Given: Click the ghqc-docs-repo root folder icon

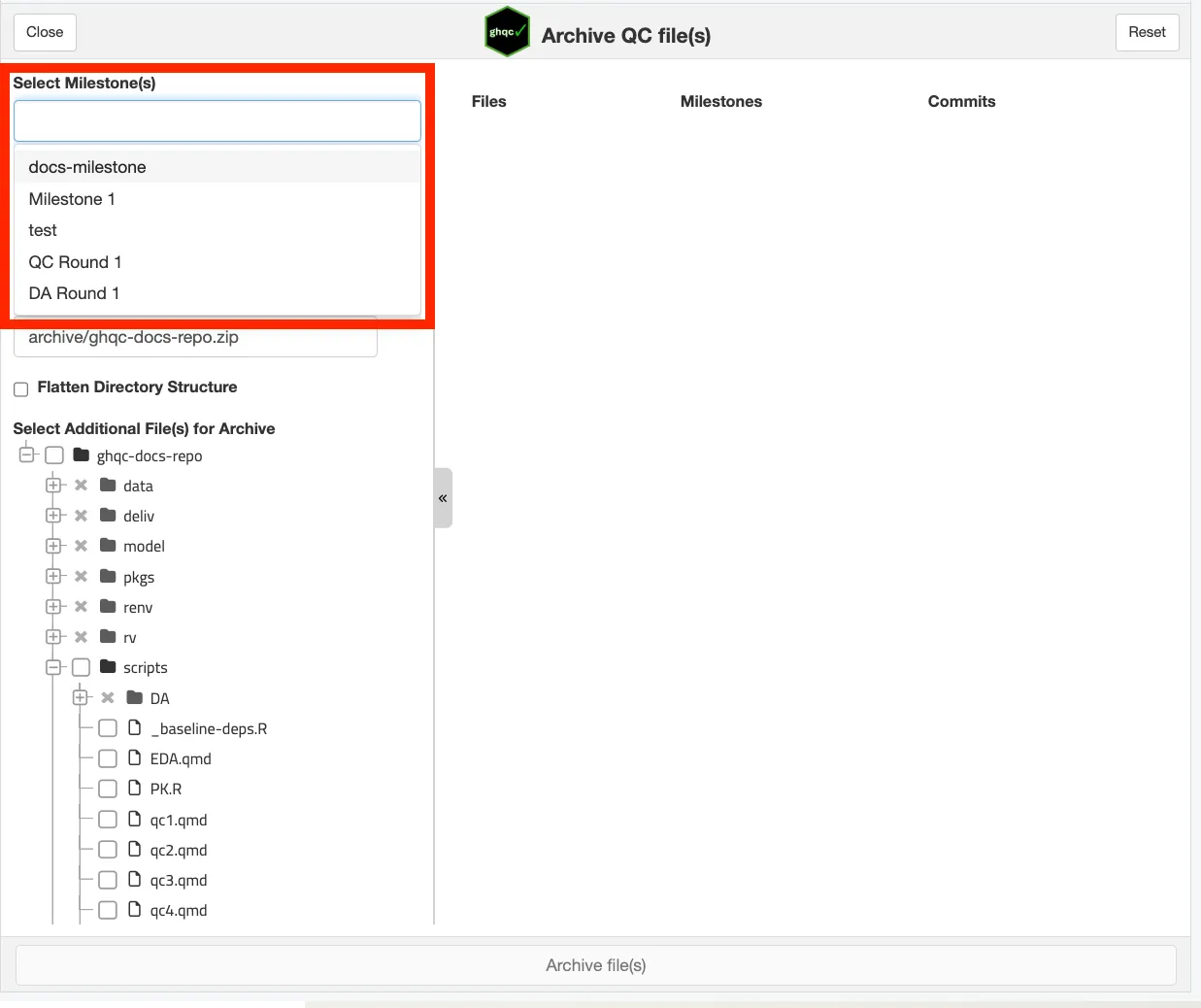Looking at the screenshot, I should pyautogui.click(x=82, y=455).
